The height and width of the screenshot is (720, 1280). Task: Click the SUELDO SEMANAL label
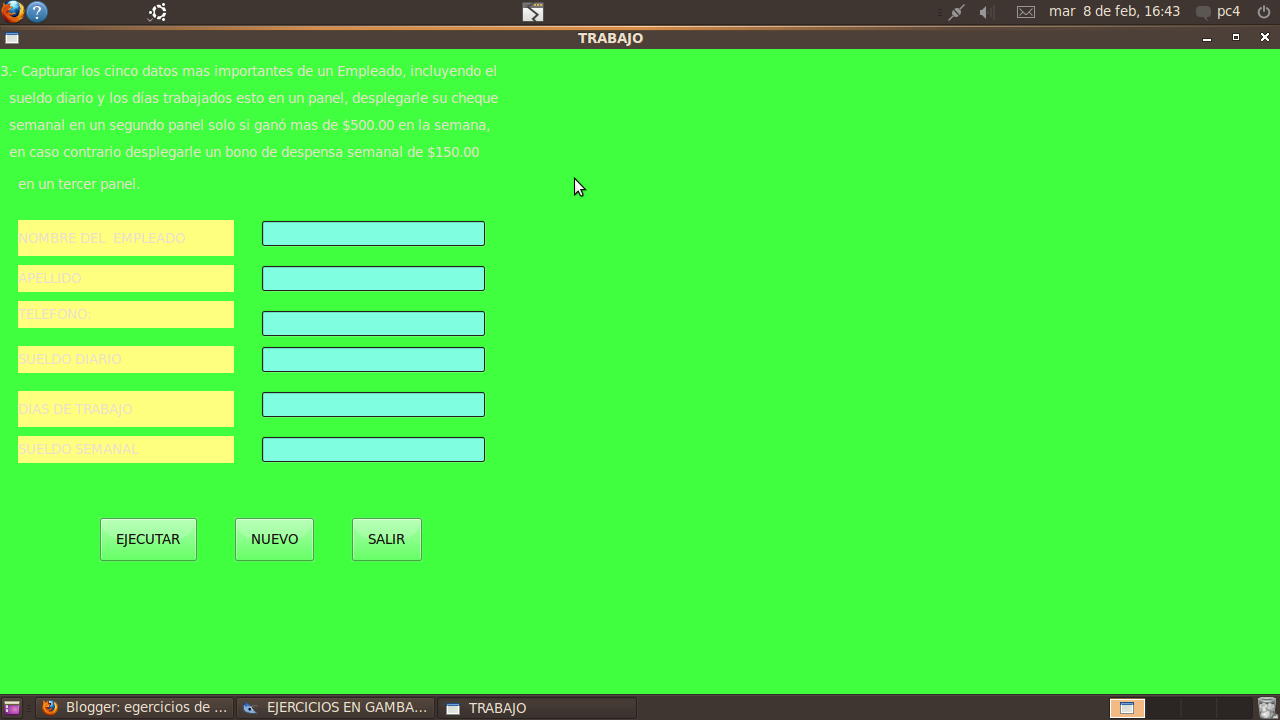coord(126,449)
